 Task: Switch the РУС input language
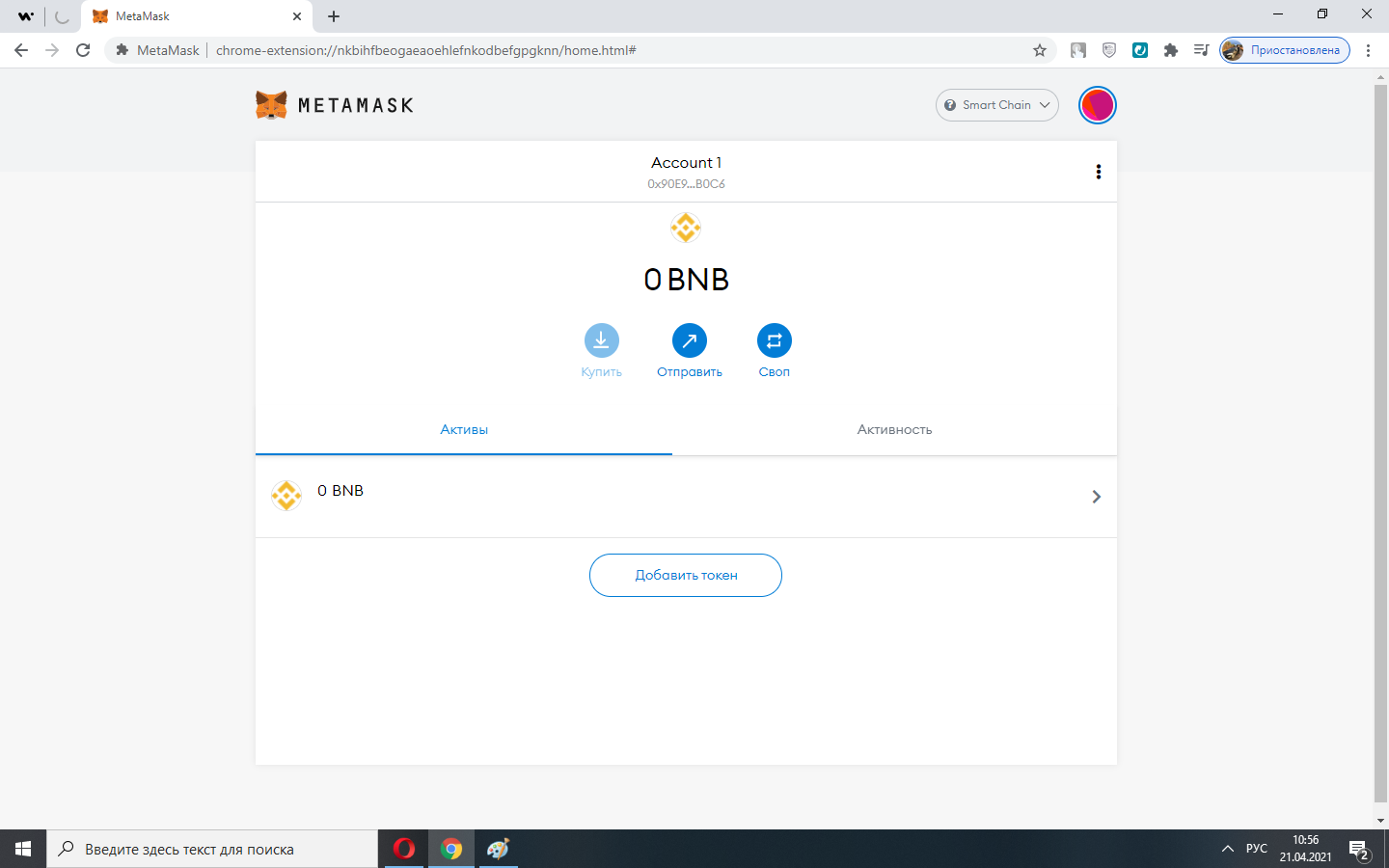coord(1257,849)
